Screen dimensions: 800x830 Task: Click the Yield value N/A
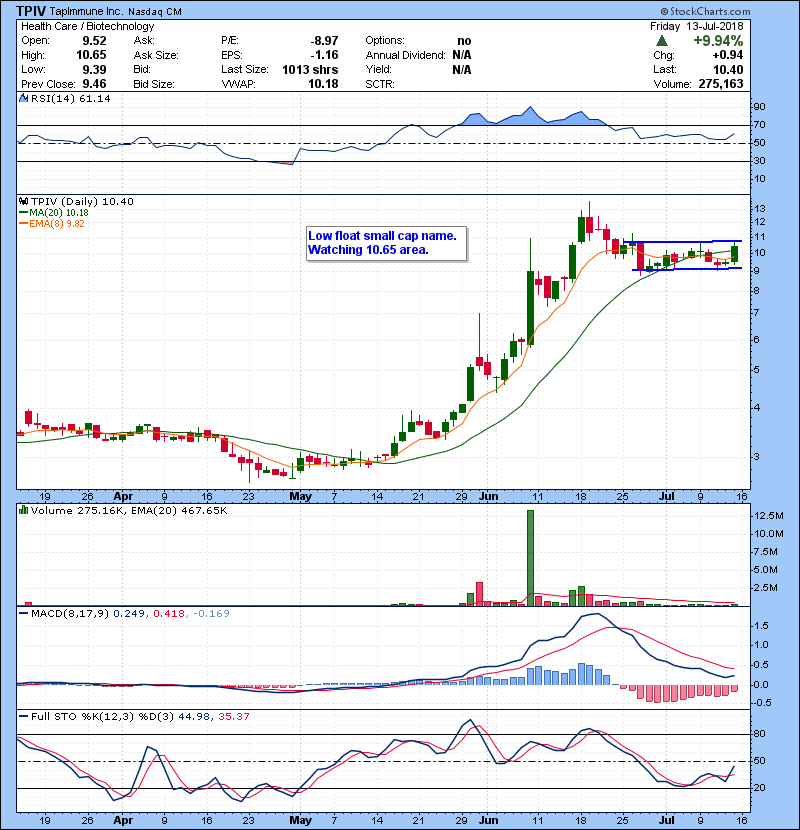coord(462,69)
